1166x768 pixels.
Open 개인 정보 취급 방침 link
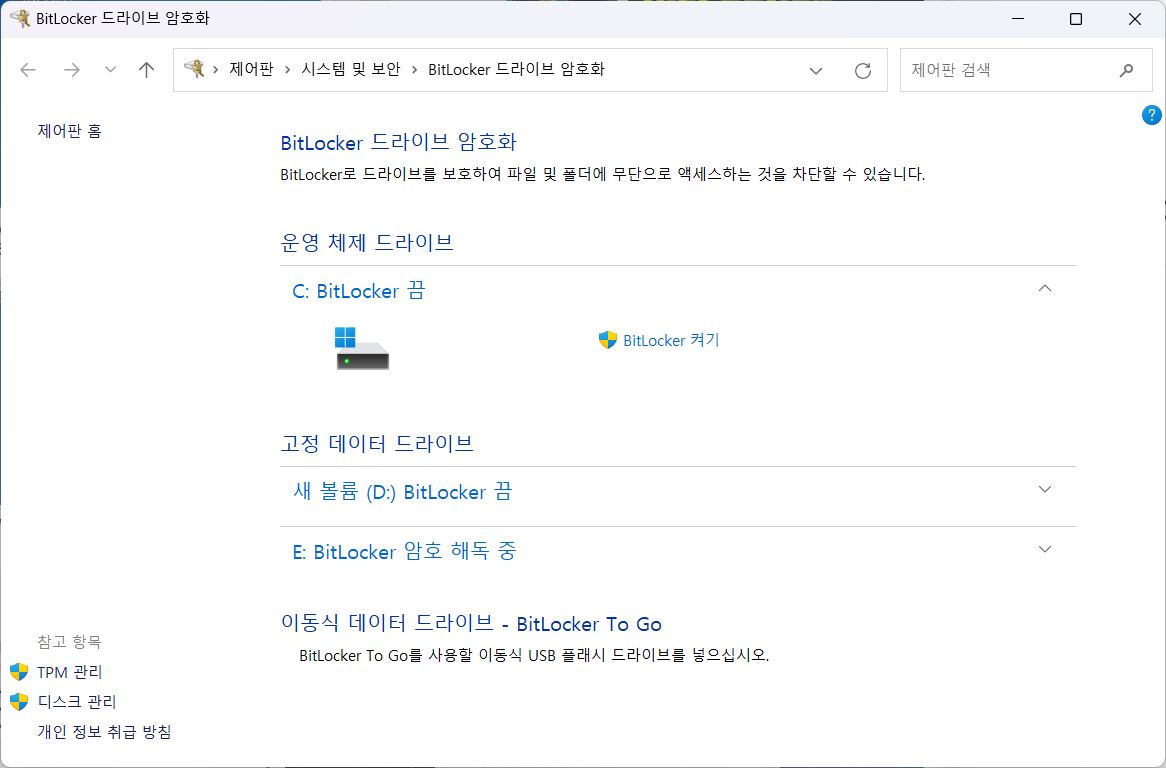pyautogui.click(x=105, y=732)
